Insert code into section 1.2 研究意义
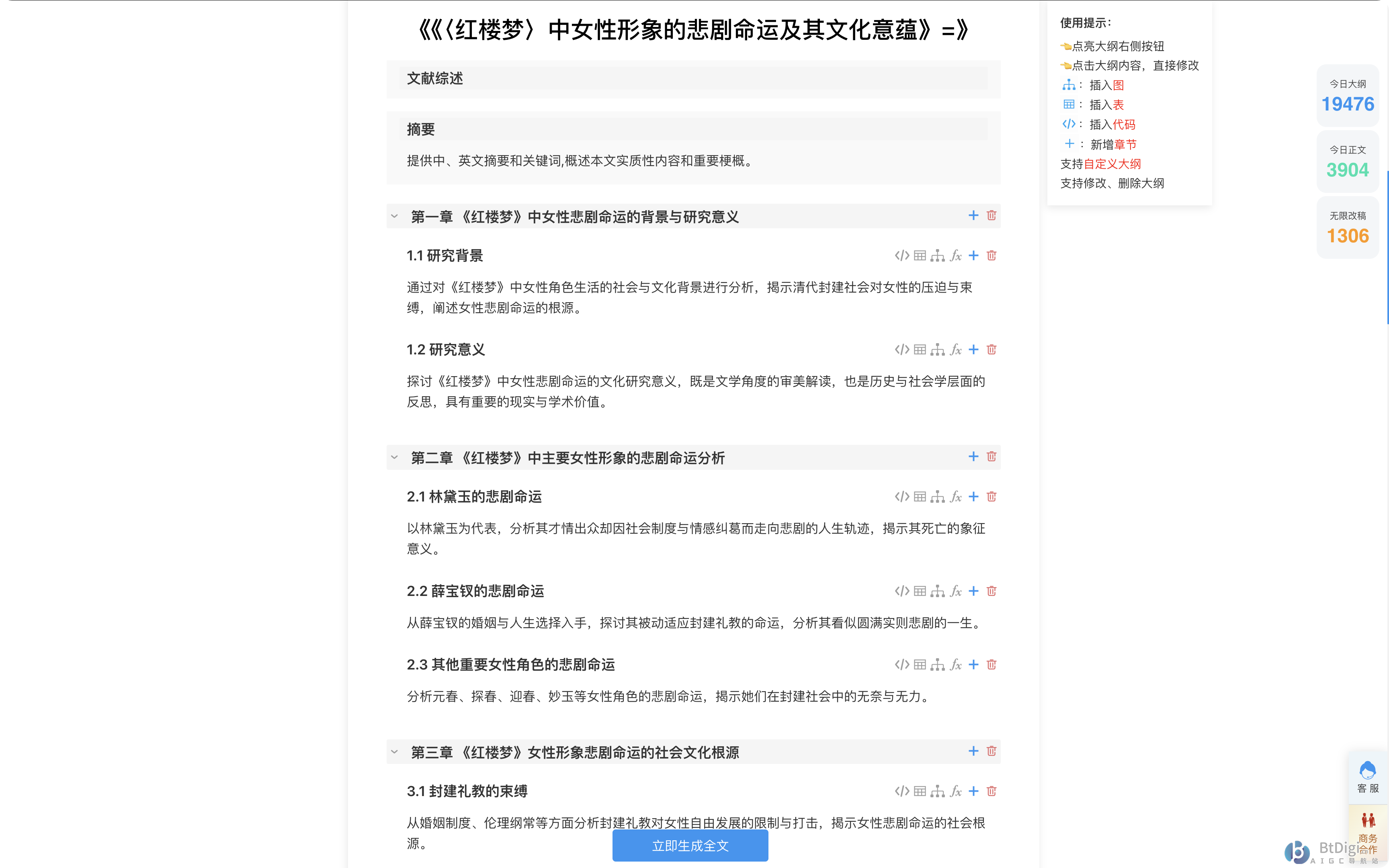 click(x=902, y=350)
